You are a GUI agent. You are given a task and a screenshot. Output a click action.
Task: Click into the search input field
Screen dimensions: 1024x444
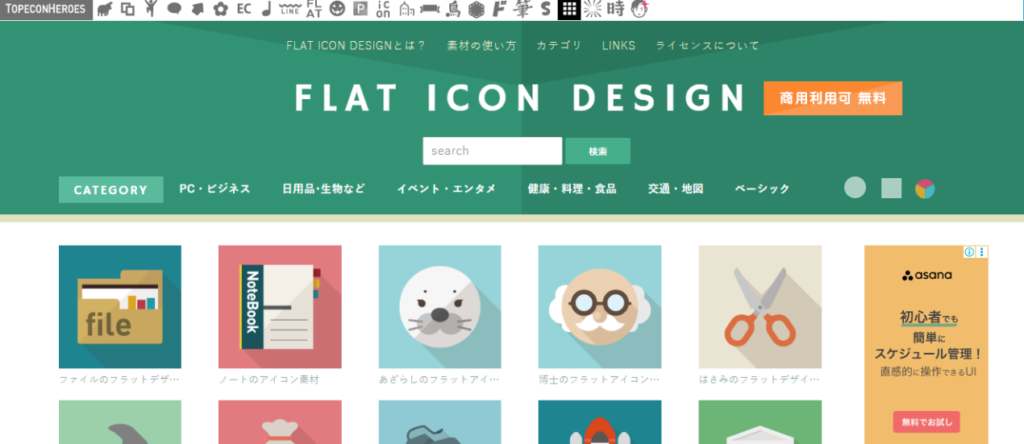[491, 151]
